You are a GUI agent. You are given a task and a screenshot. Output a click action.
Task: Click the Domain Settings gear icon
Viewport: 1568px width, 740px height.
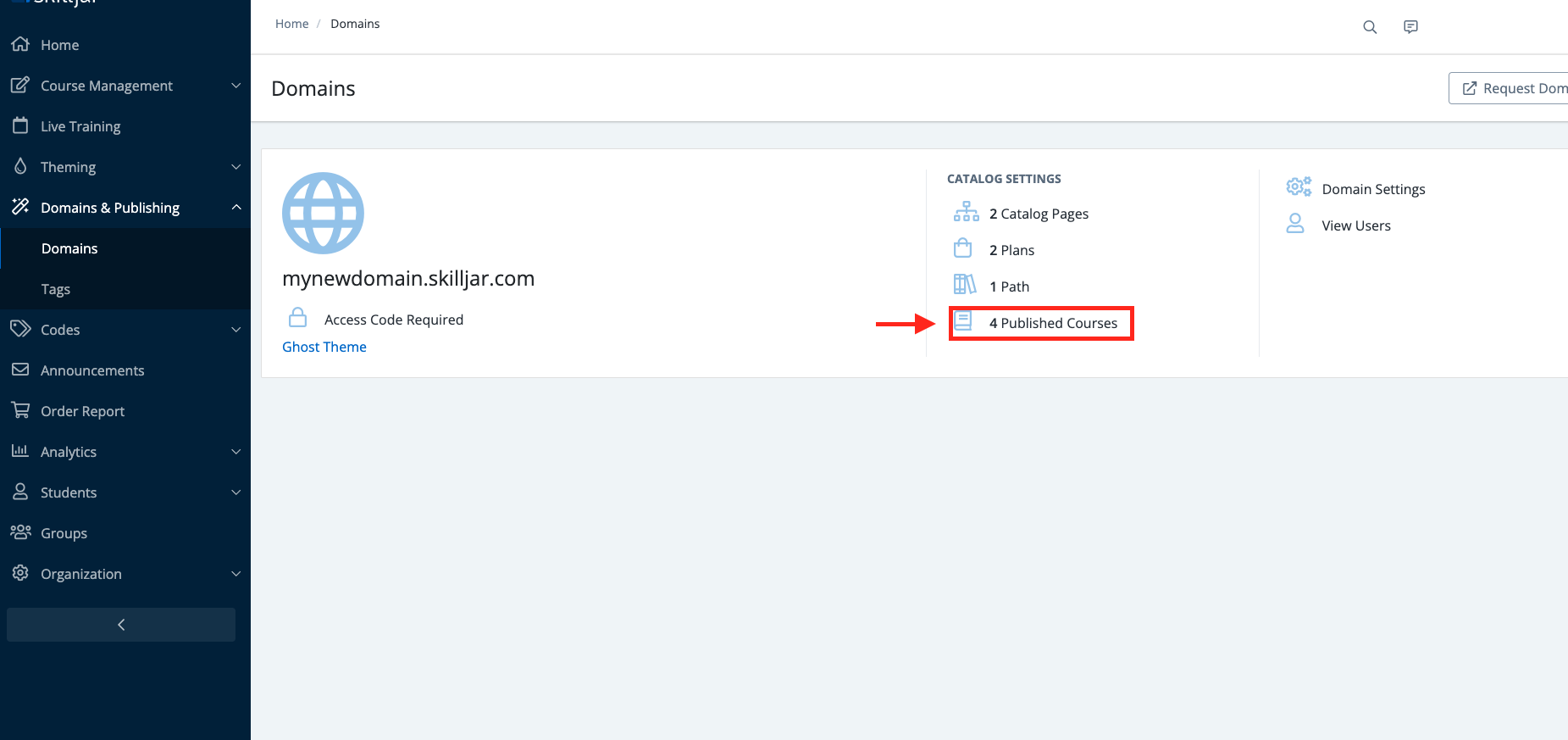[1298, 187]
